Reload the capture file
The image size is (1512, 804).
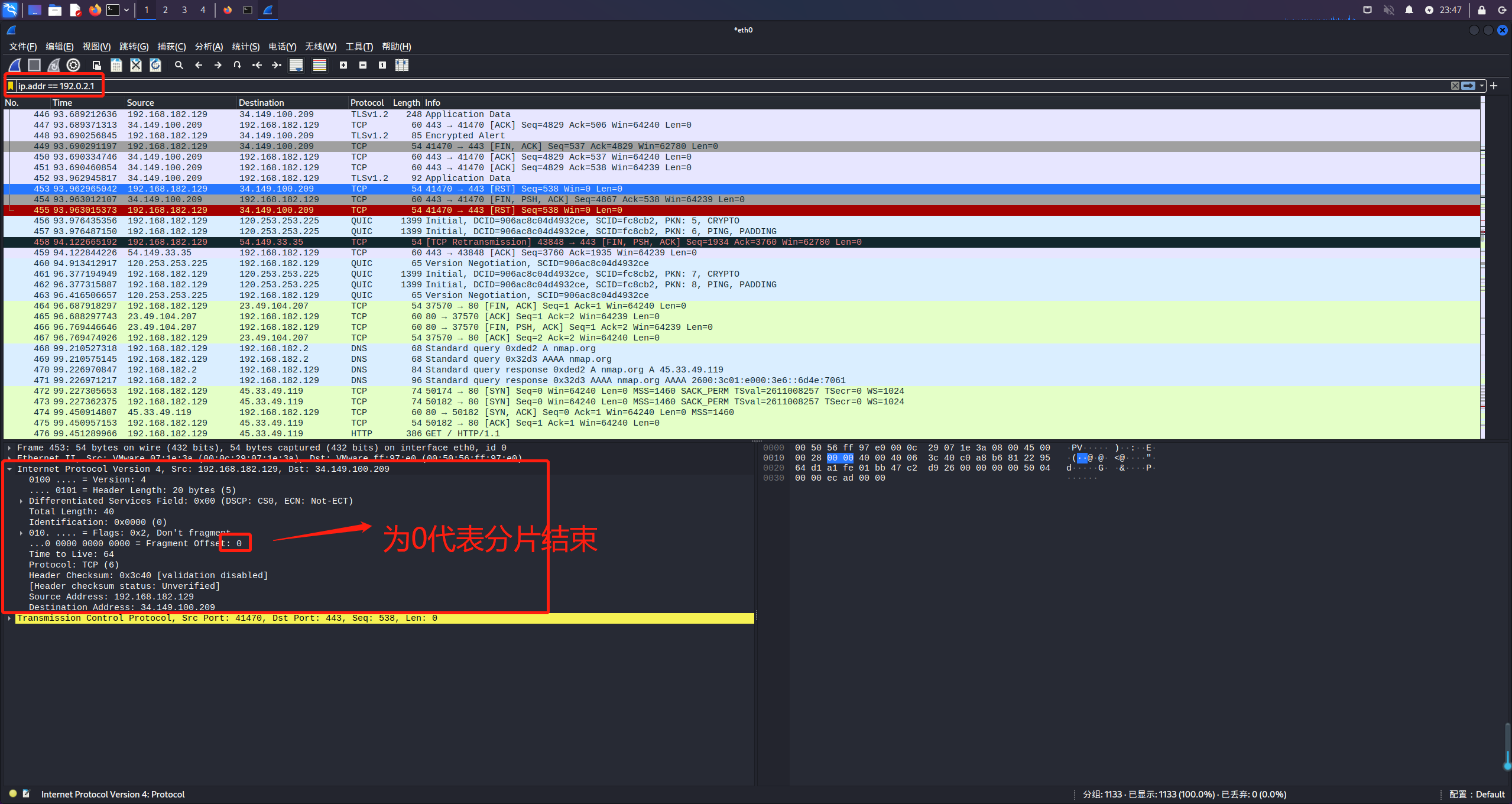point(155,65)
